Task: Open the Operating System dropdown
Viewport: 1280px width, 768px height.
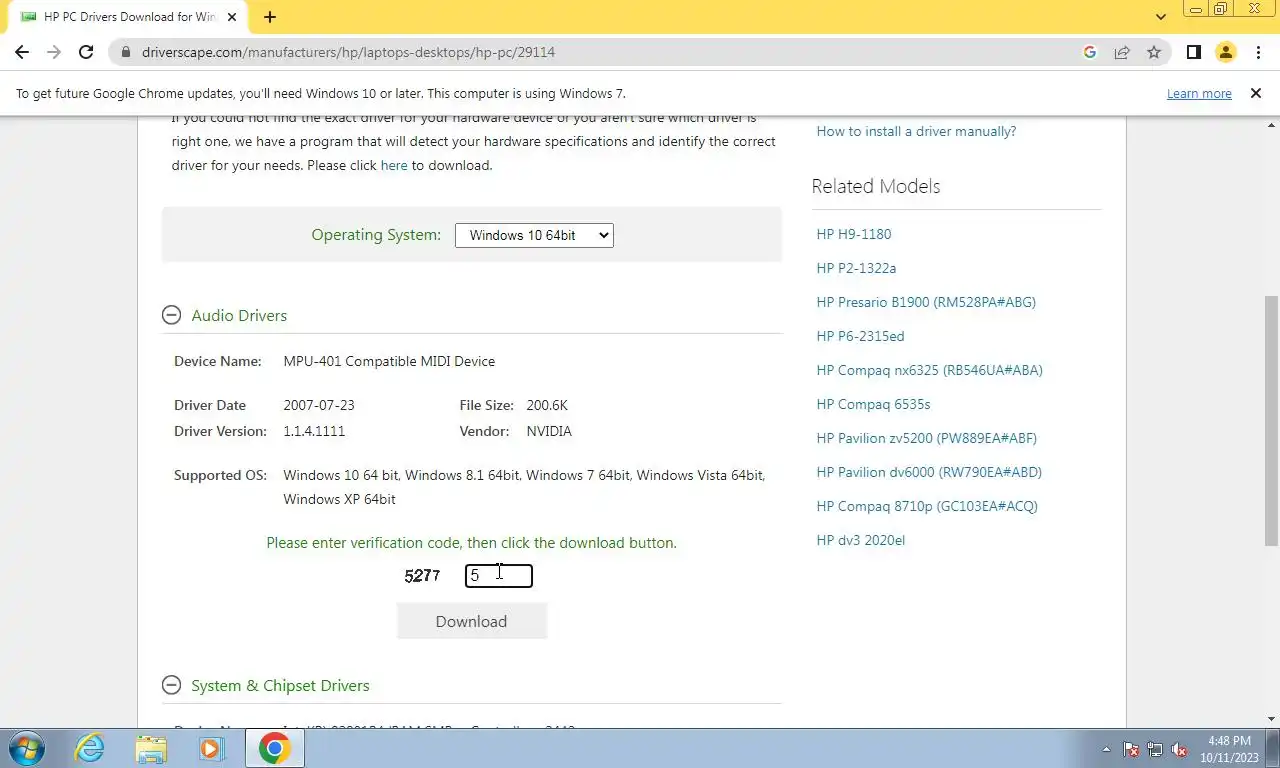Action: click(x=534, y=235)
